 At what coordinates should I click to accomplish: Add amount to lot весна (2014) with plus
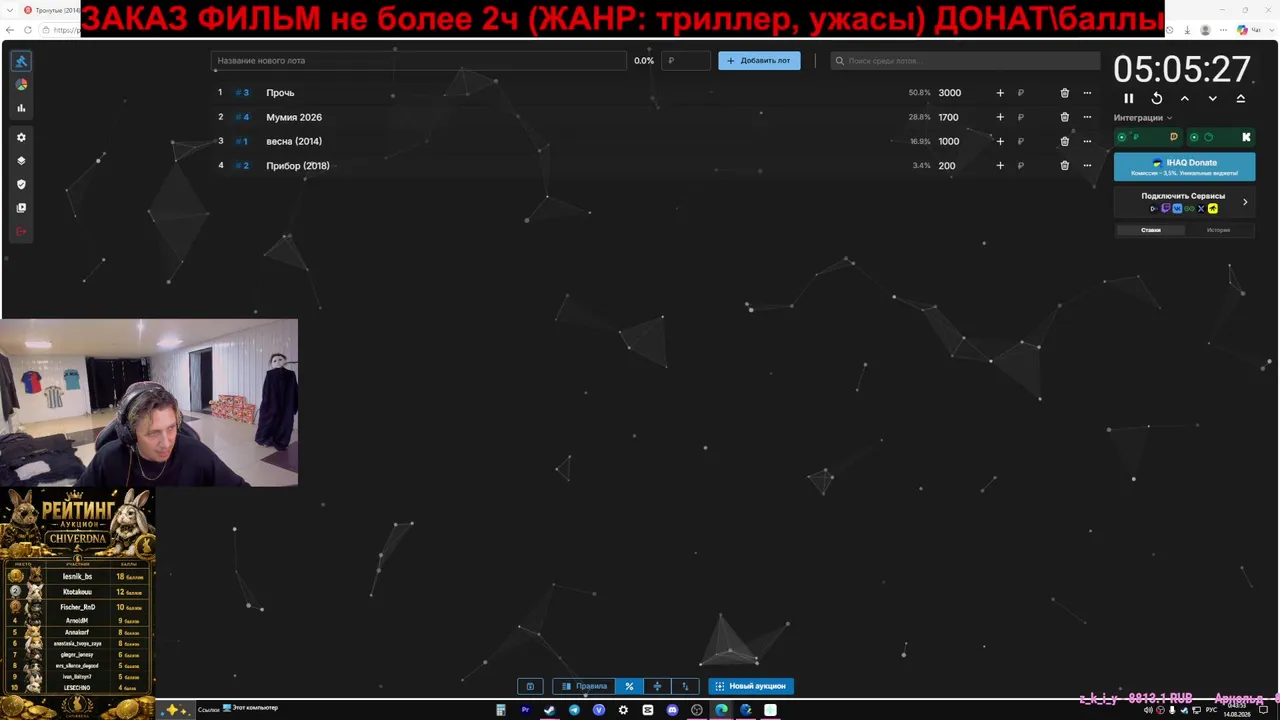click(x=1000, y=141)
